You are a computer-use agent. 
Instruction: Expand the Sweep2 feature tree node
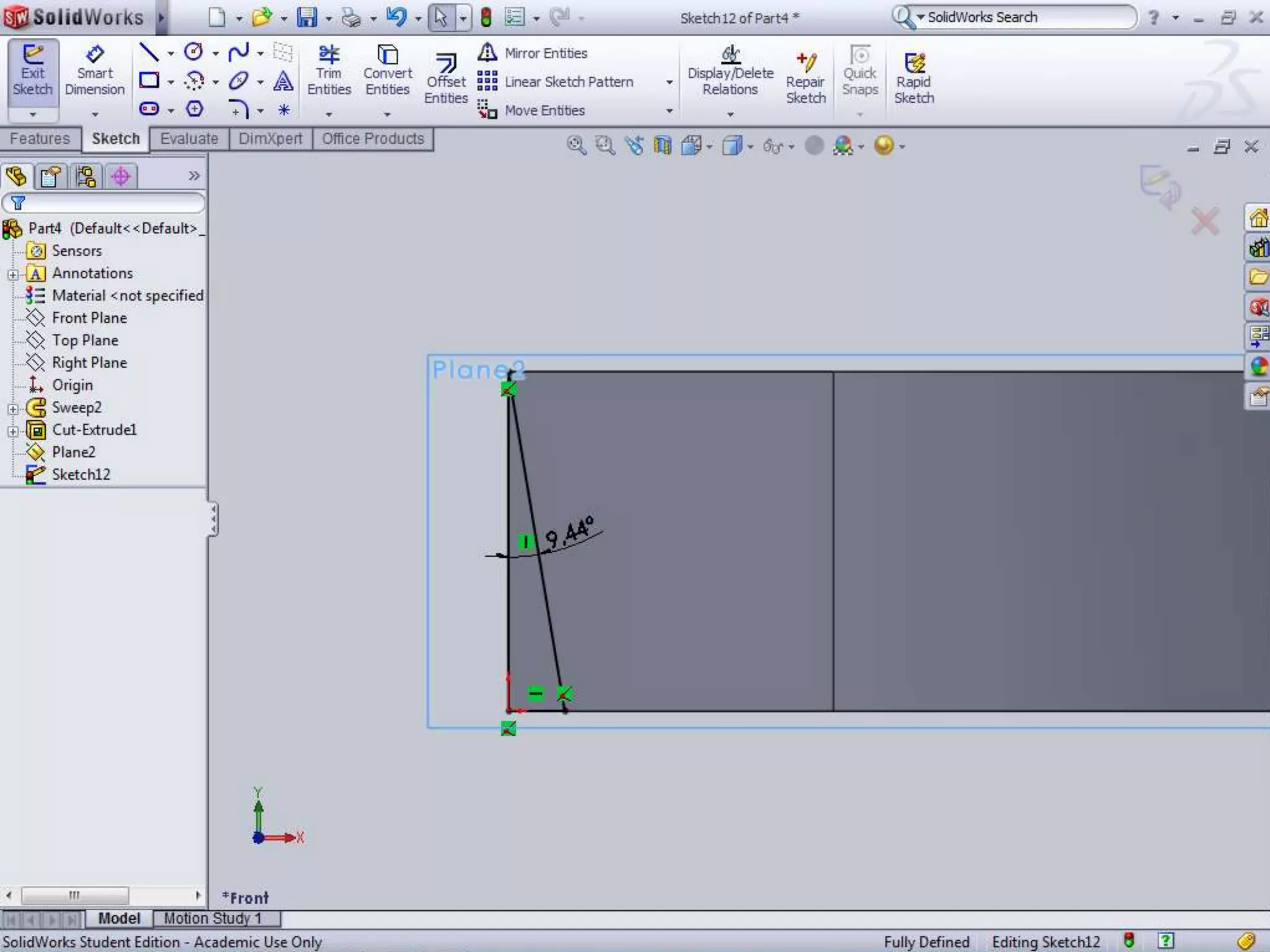coord(13,408)
